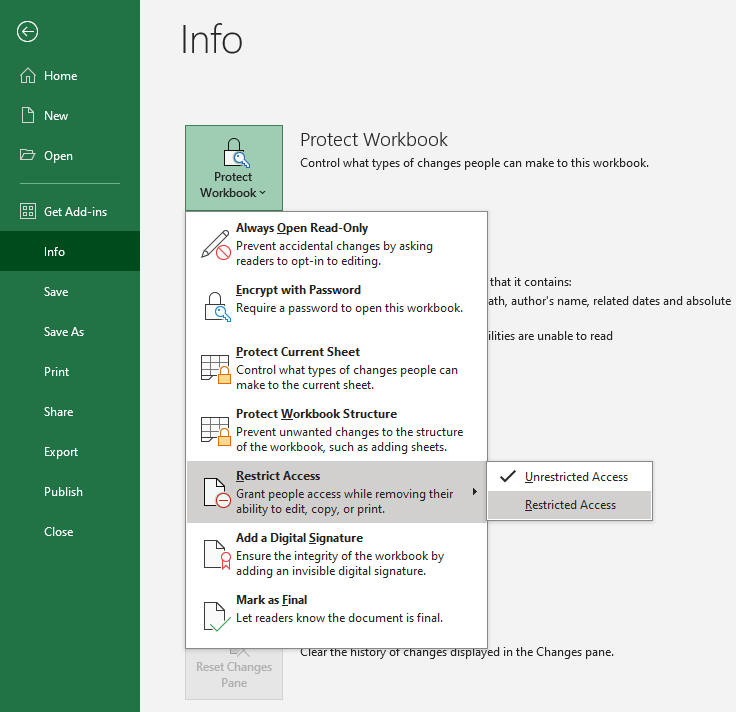Click the Protect Workbook Structure icon
736x712 pixels.
point(216,430)
